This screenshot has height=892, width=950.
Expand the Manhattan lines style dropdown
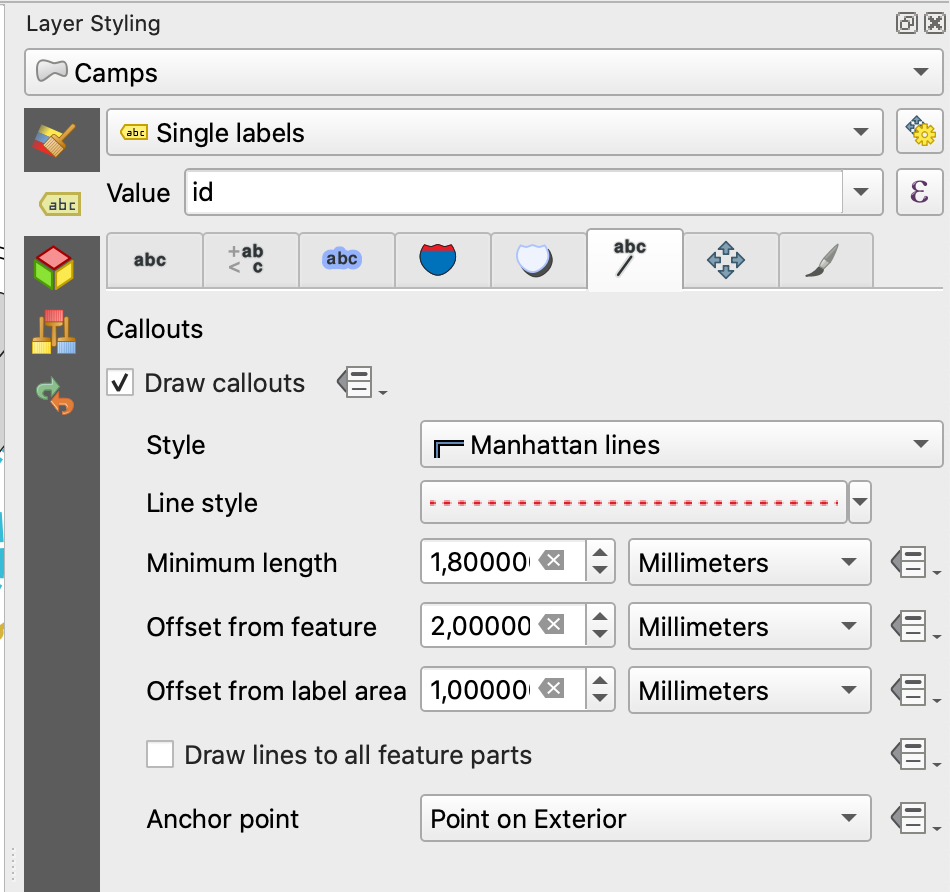click(681, 445)
